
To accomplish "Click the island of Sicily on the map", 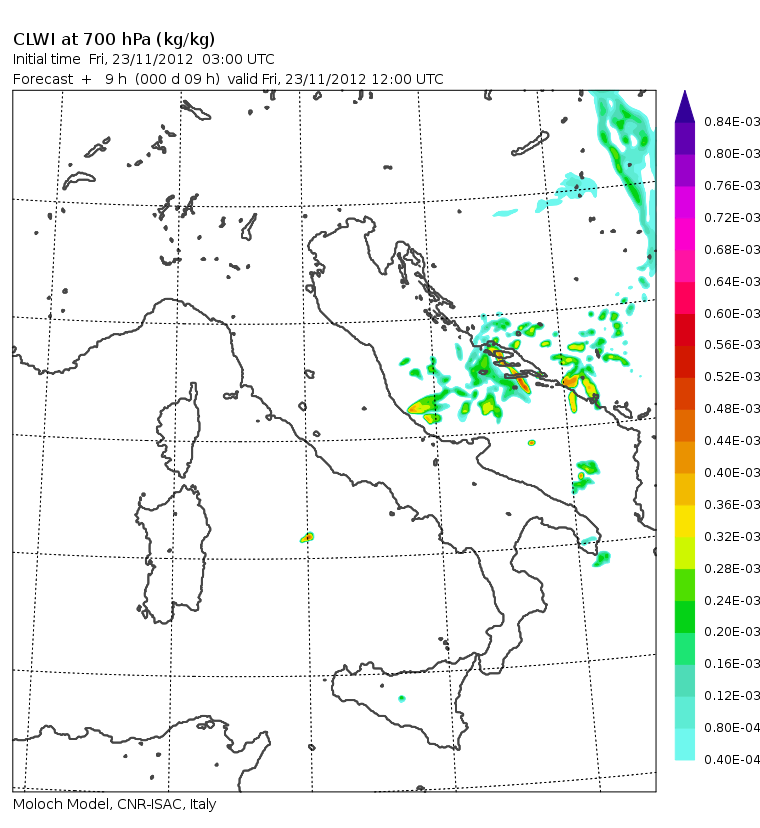I will click(x=404, y=700).
